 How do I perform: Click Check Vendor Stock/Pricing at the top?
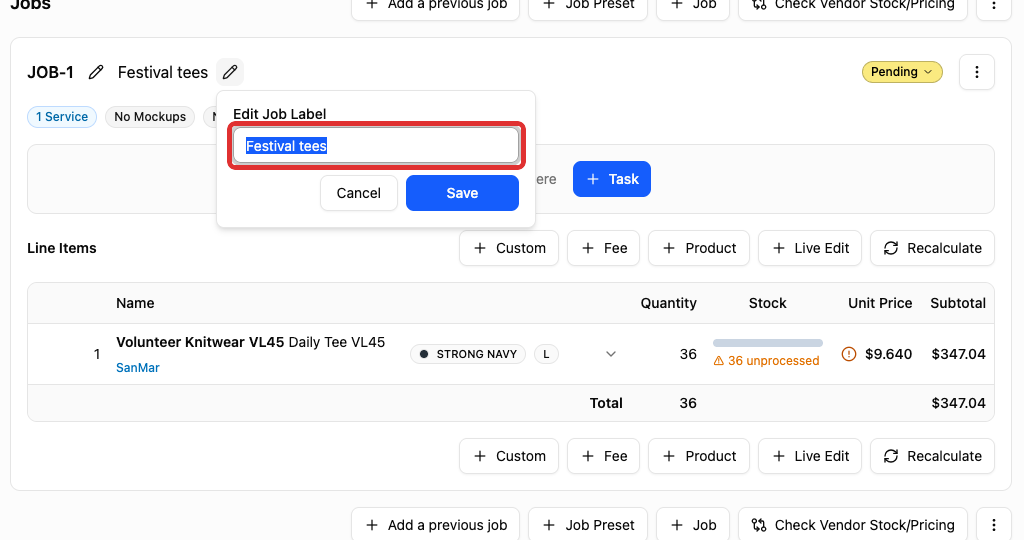coord(853,5)
